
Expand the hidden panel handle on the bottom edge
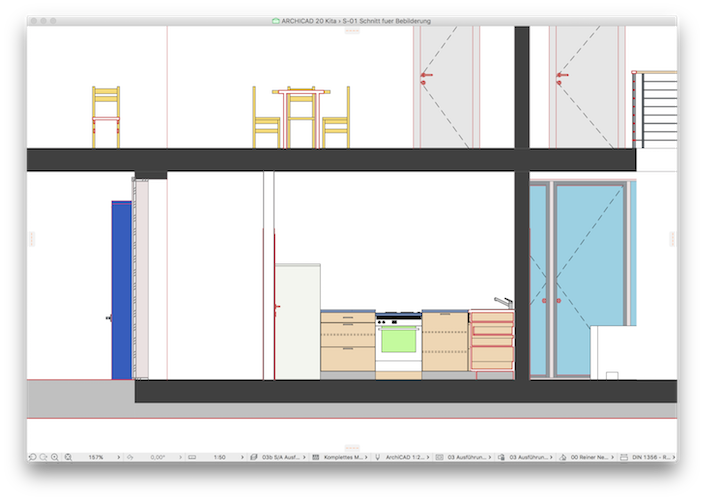352,447
